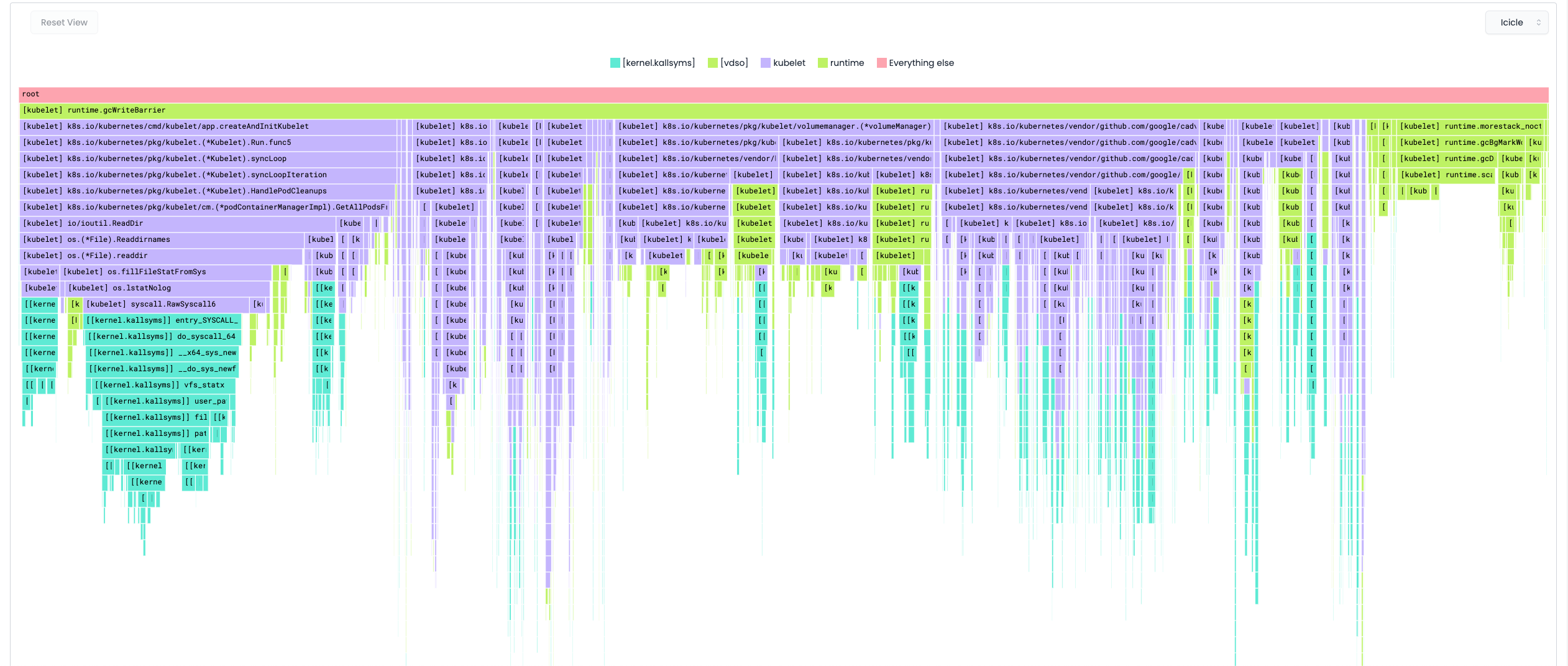1568x666 pixels.
Task: Open the Icicle view type dropdown
Action: [1516, 22]
